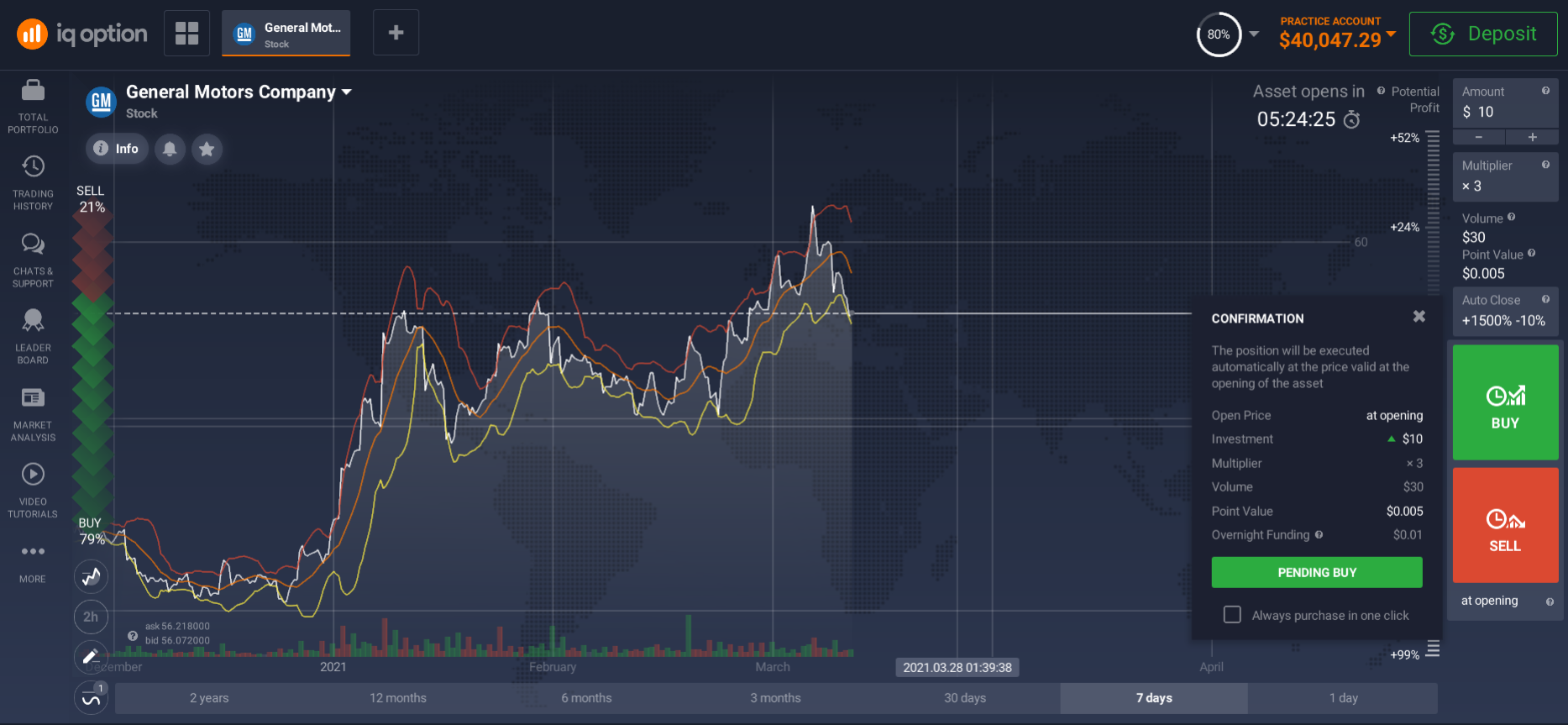Open Auto Close +1500% -10% settings
The width and height of the screenshot is (1568, 725).
pos(1505,311)
